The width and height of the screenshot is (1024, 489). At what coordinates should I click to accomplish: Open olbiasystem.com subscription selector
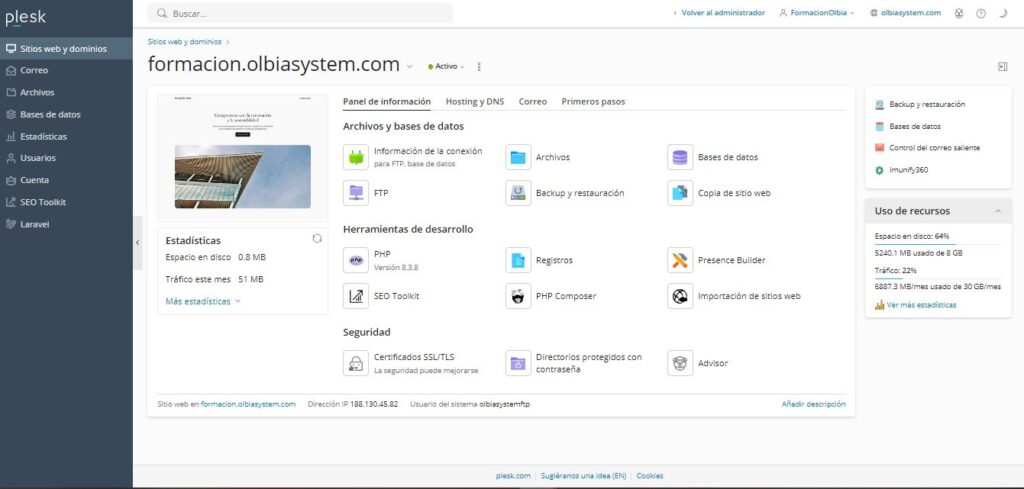point(906,13)
